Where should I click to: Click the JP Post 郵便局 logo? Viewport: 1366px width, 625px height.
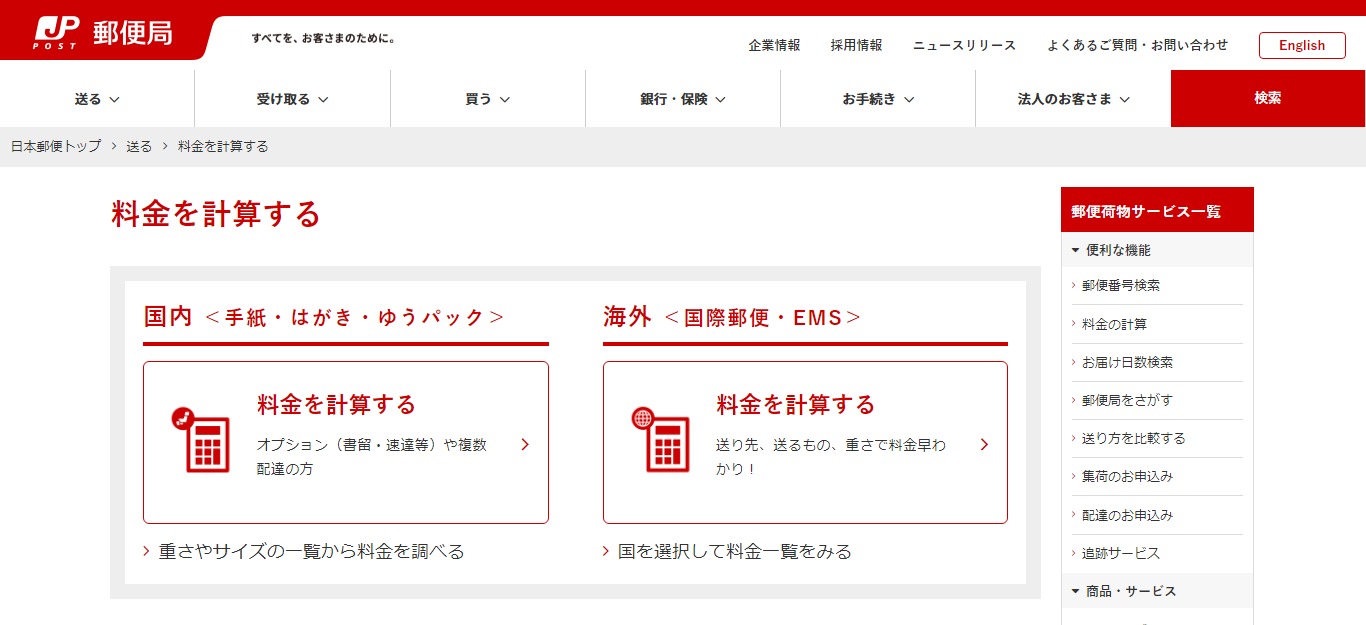coord(103,33)
